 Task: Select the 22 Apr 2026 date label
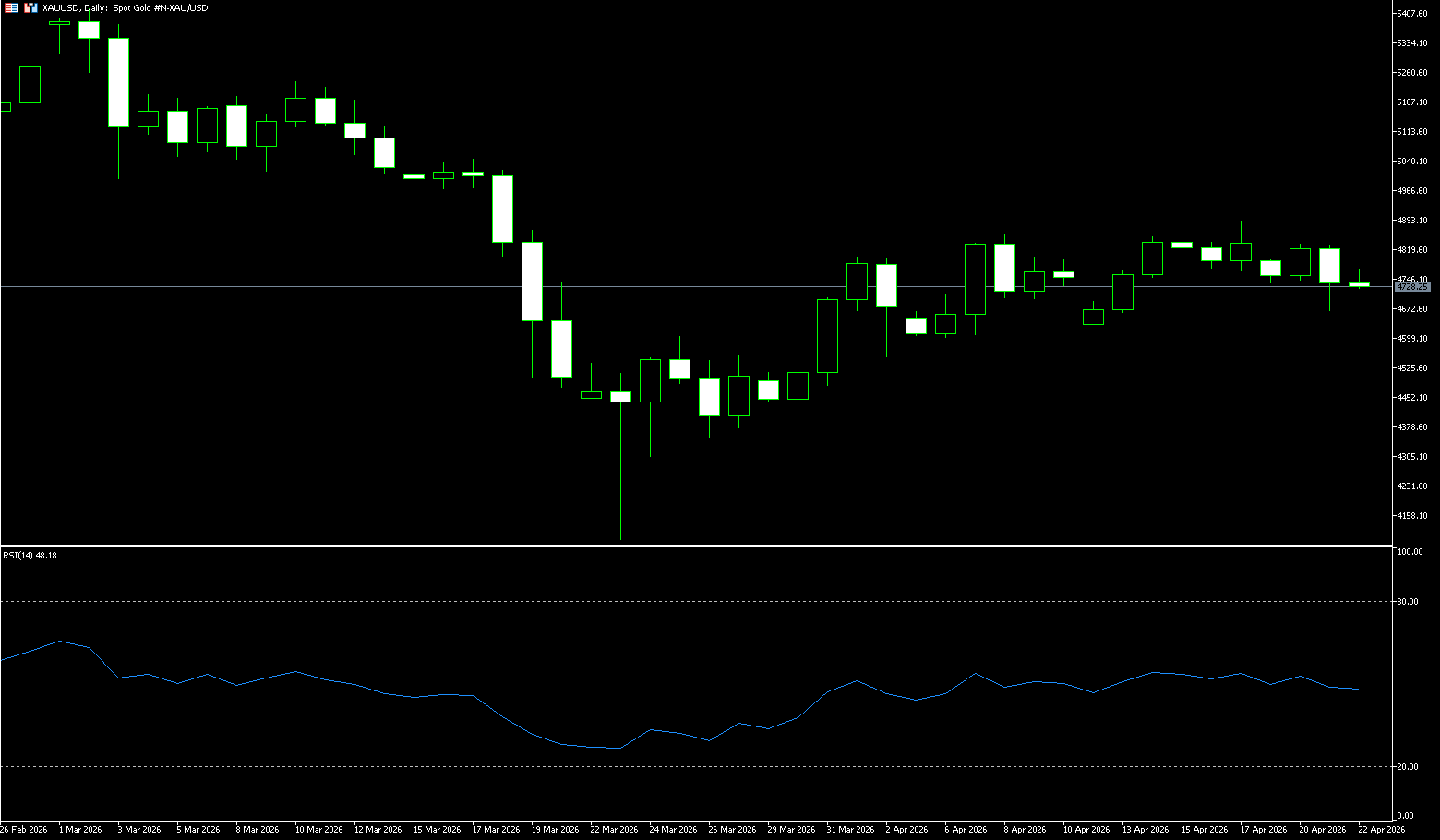[1381, 830]
